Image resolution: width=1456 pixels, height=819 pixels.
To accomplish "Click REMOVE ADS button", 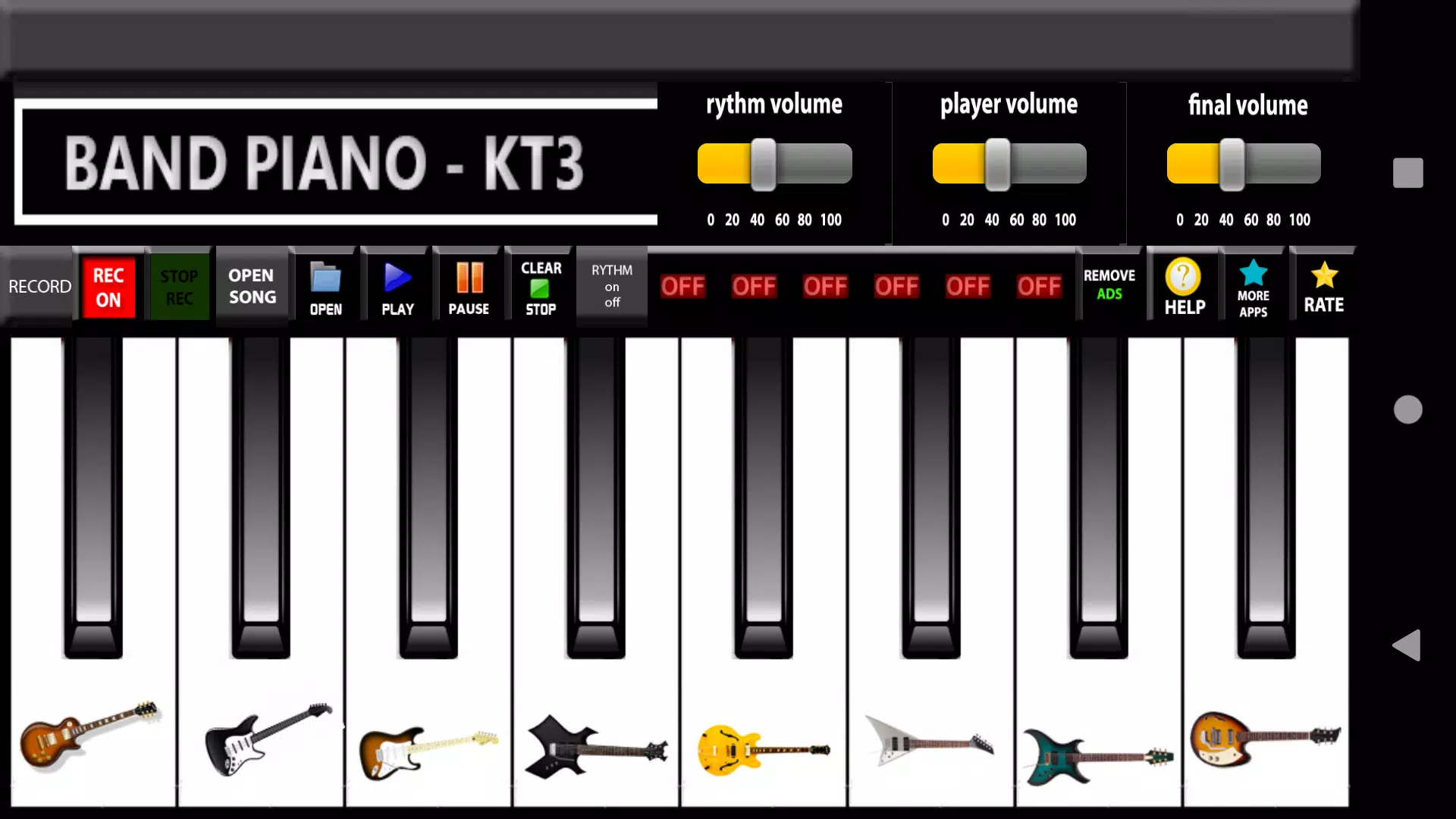I will point(1110,286).
